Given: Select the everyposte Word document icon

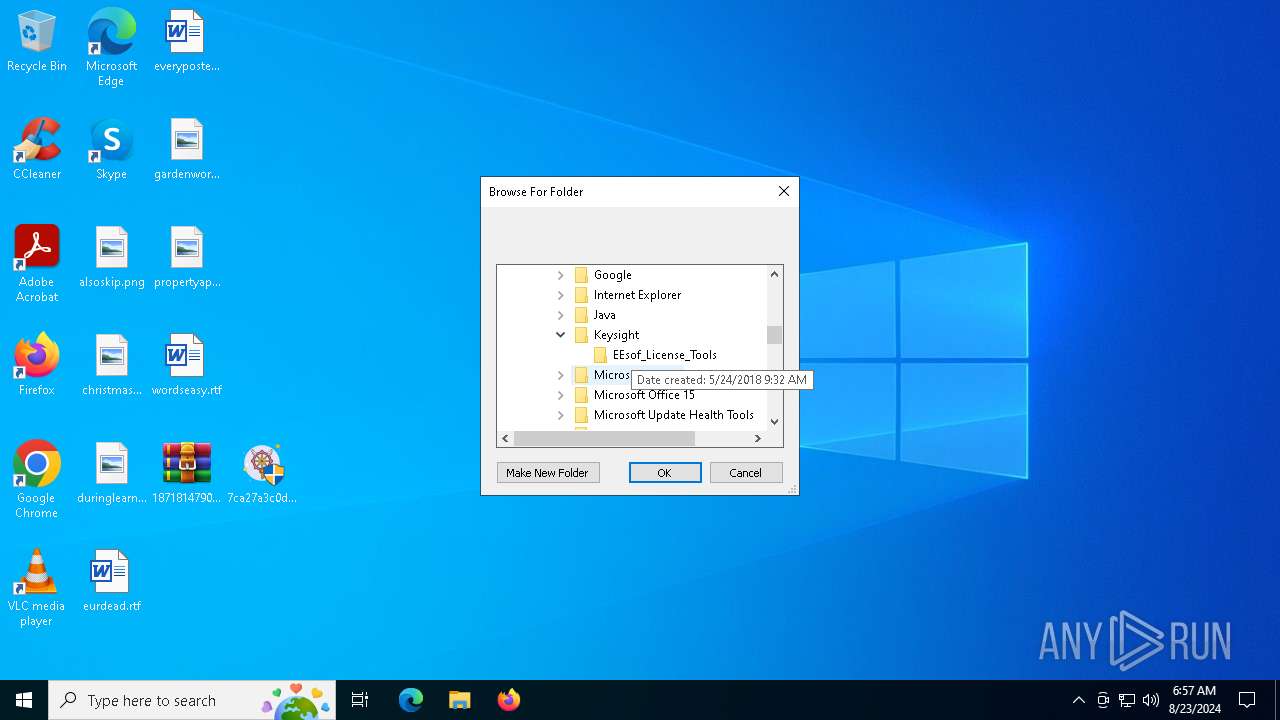Looking at the screenshot, I should [x=186, y=42].
